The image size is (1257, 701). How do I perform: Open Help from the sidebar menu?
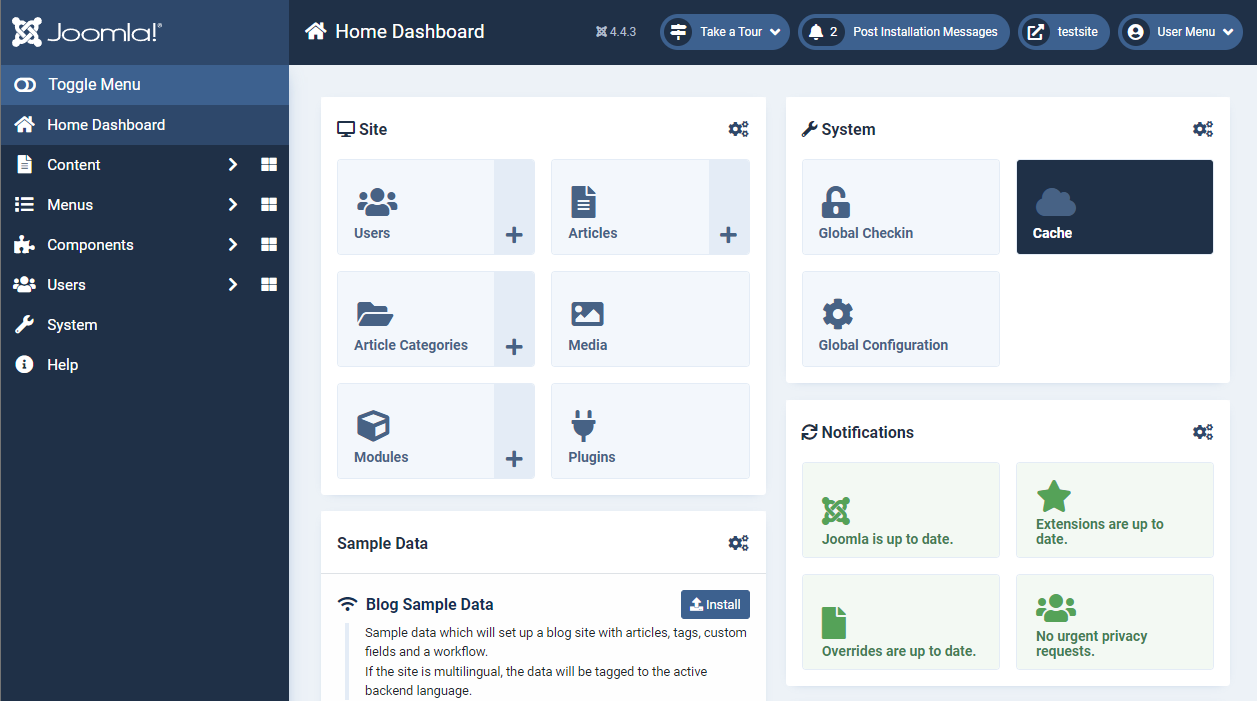[62, 365]
